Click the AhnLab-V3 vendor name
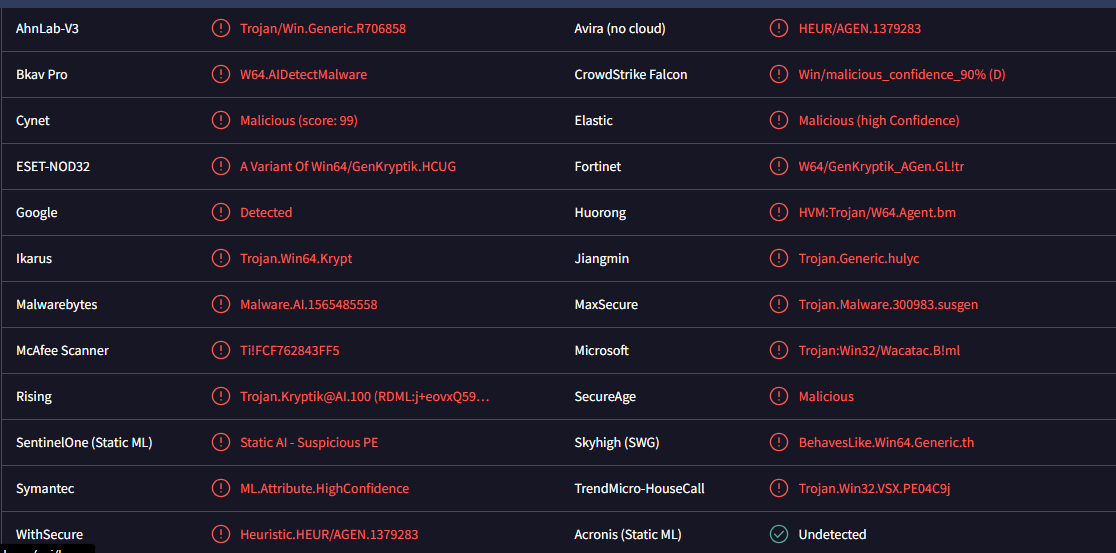The width and height of the screenshot is (1116, 553). click(x=46, y=28)
